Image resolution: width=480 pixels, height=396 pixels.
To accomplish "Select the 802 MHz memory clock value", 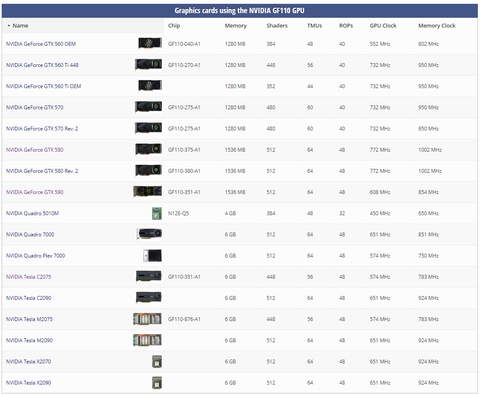I will click(429, 44).
